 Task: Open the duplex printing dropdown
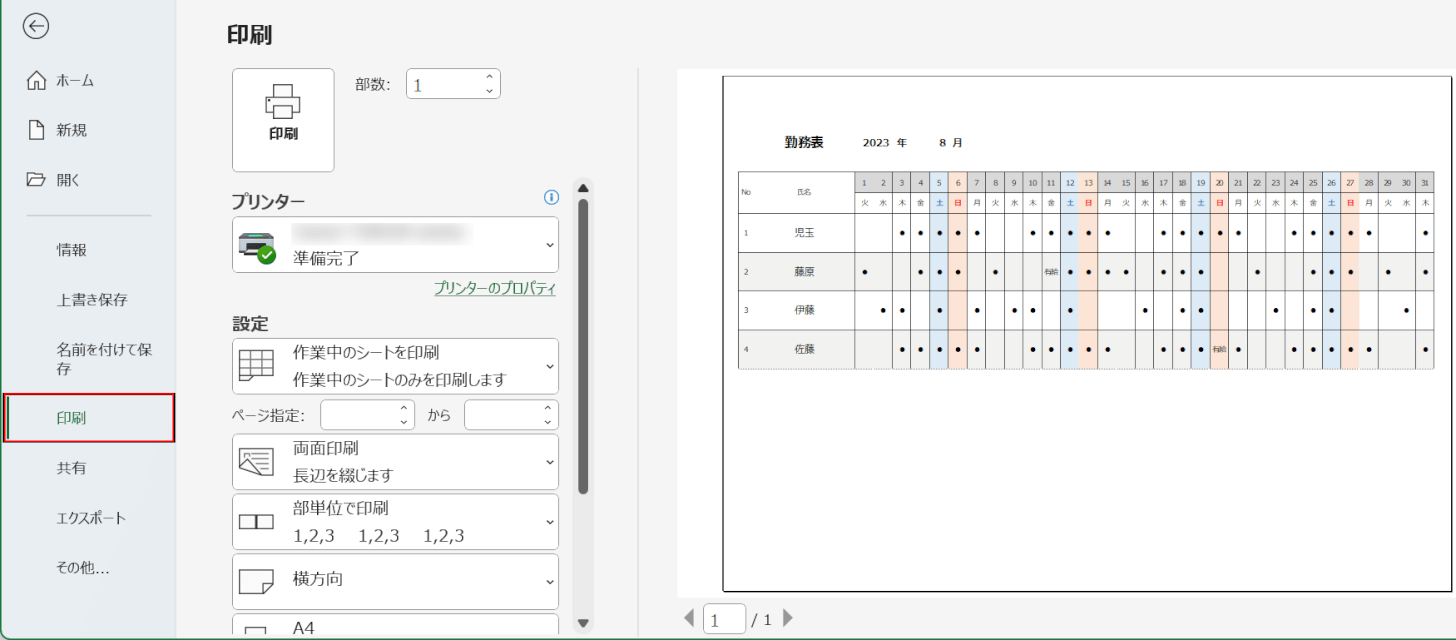click(x=395, y=461)
